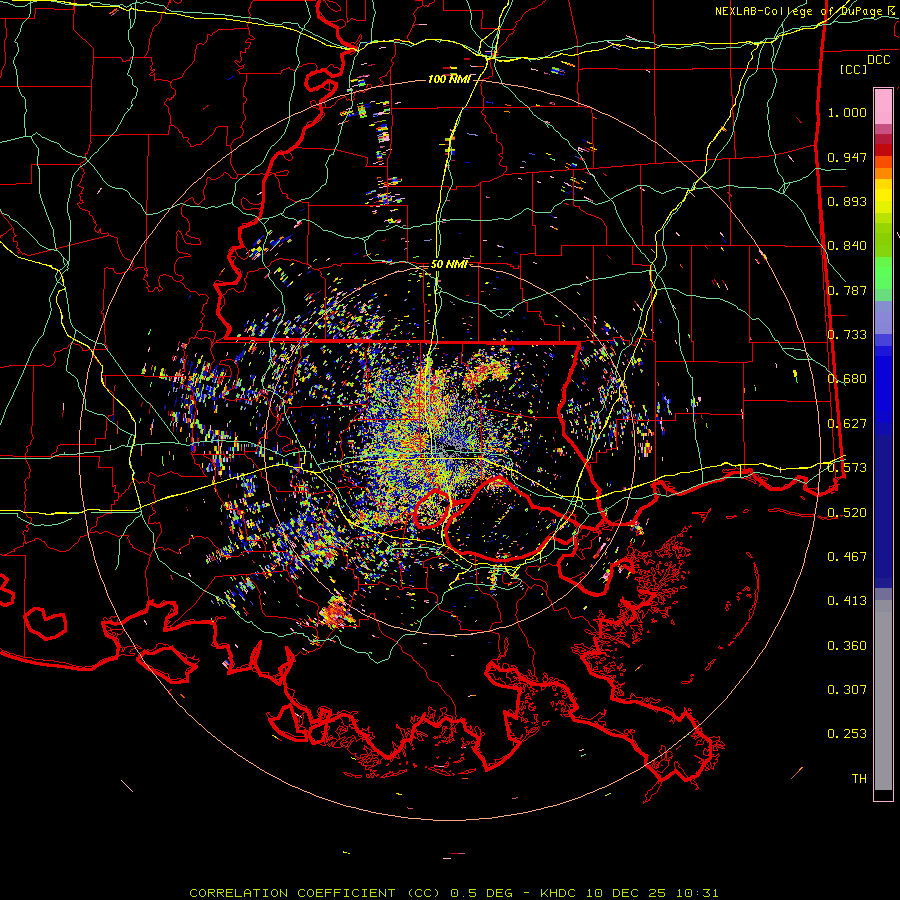Click the 100 NMI range ring label
Screen dimensions: 900x900
[x=449, y=79]
